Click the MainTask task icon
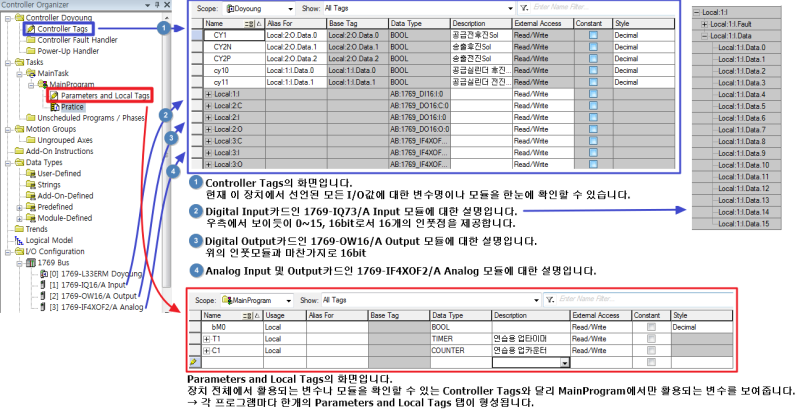 point(31,73)
